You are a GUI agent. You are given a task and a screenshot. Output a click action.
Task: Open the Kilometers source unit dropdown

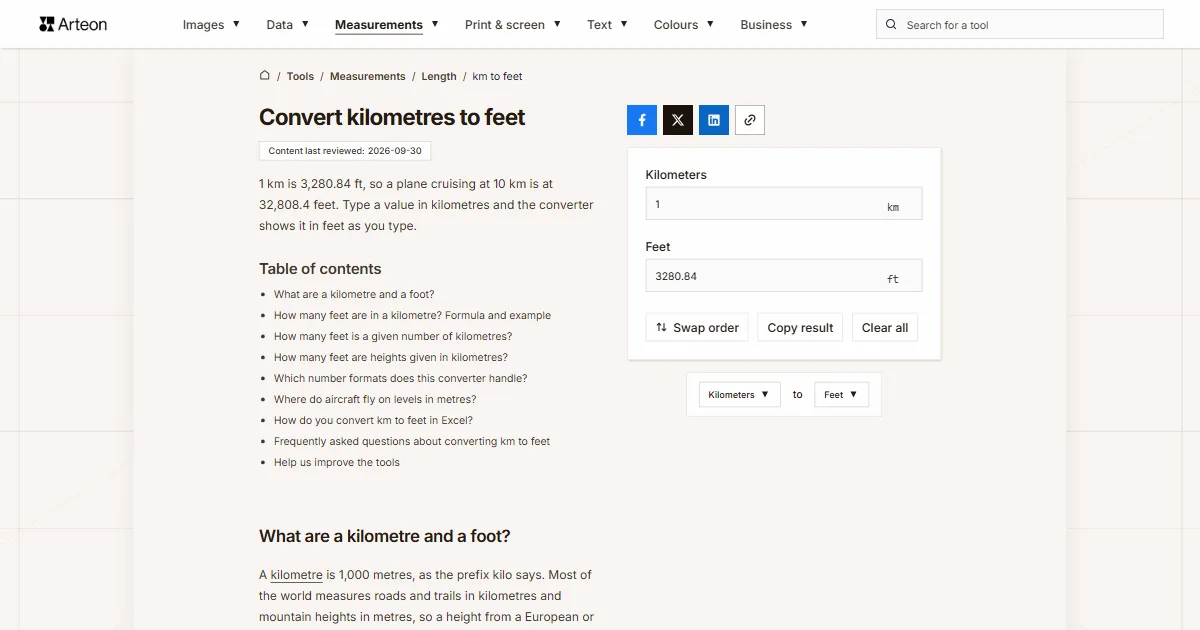[x=739, y=395]
